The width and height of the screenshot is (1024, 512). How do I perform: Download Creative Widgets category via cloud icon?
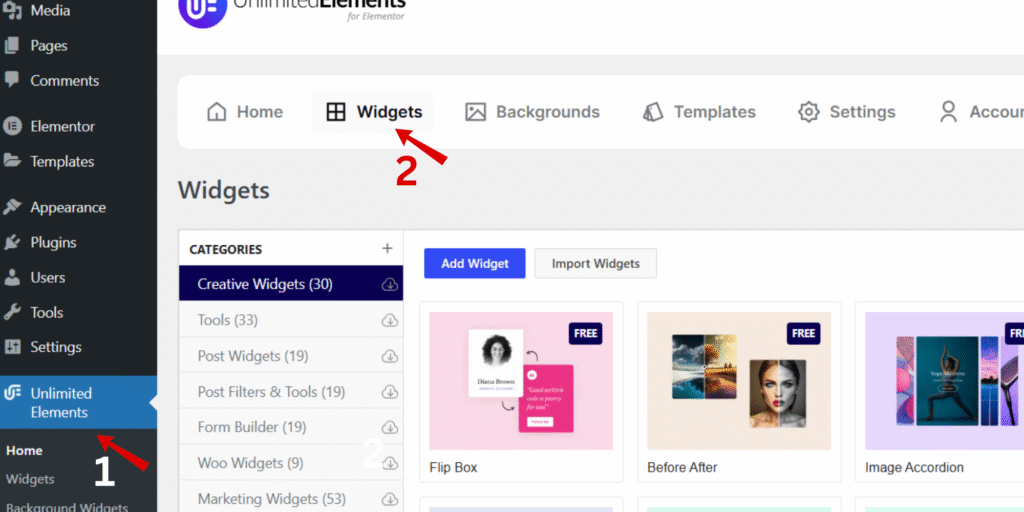[x=390, y=284]
